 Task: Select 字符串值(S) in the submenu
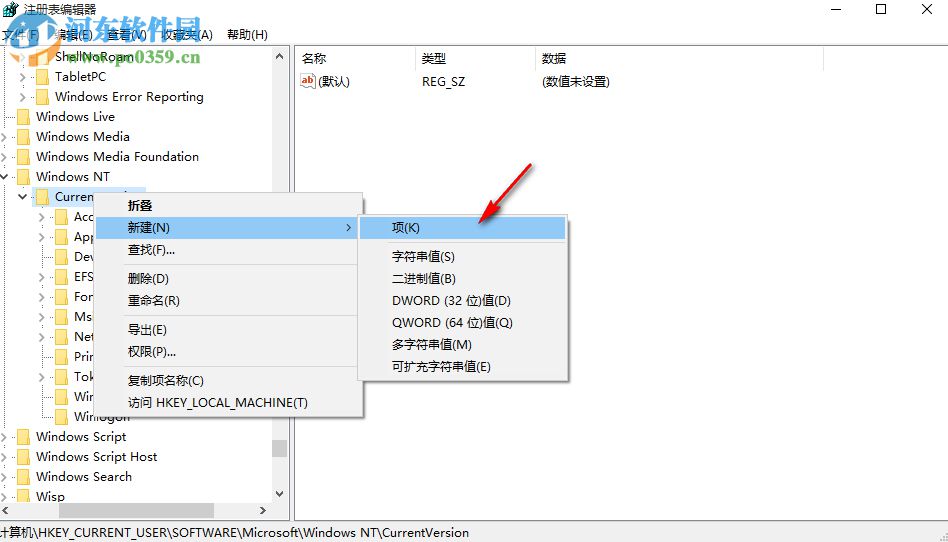pyautogui.click(x=463, y=257)
